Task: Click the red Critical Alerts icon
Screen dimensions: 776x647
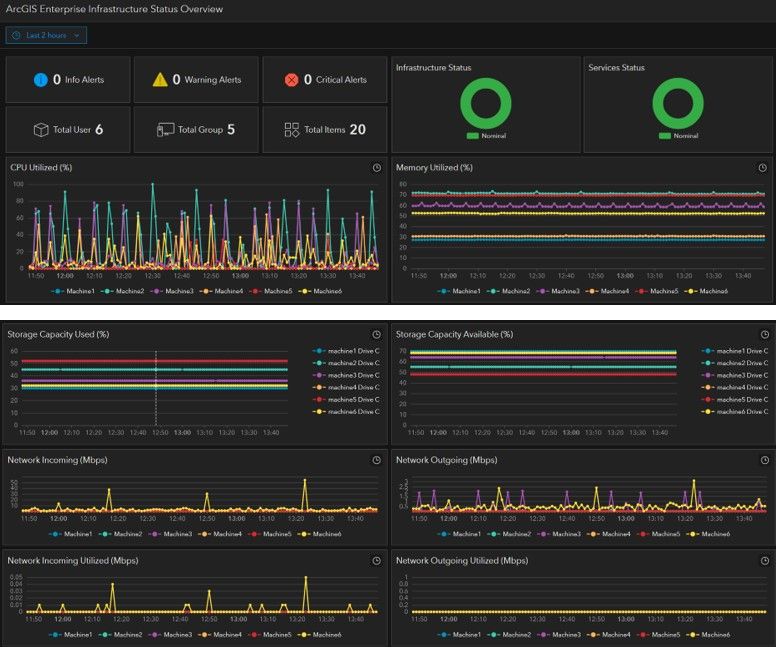Action: pos(291,80)
